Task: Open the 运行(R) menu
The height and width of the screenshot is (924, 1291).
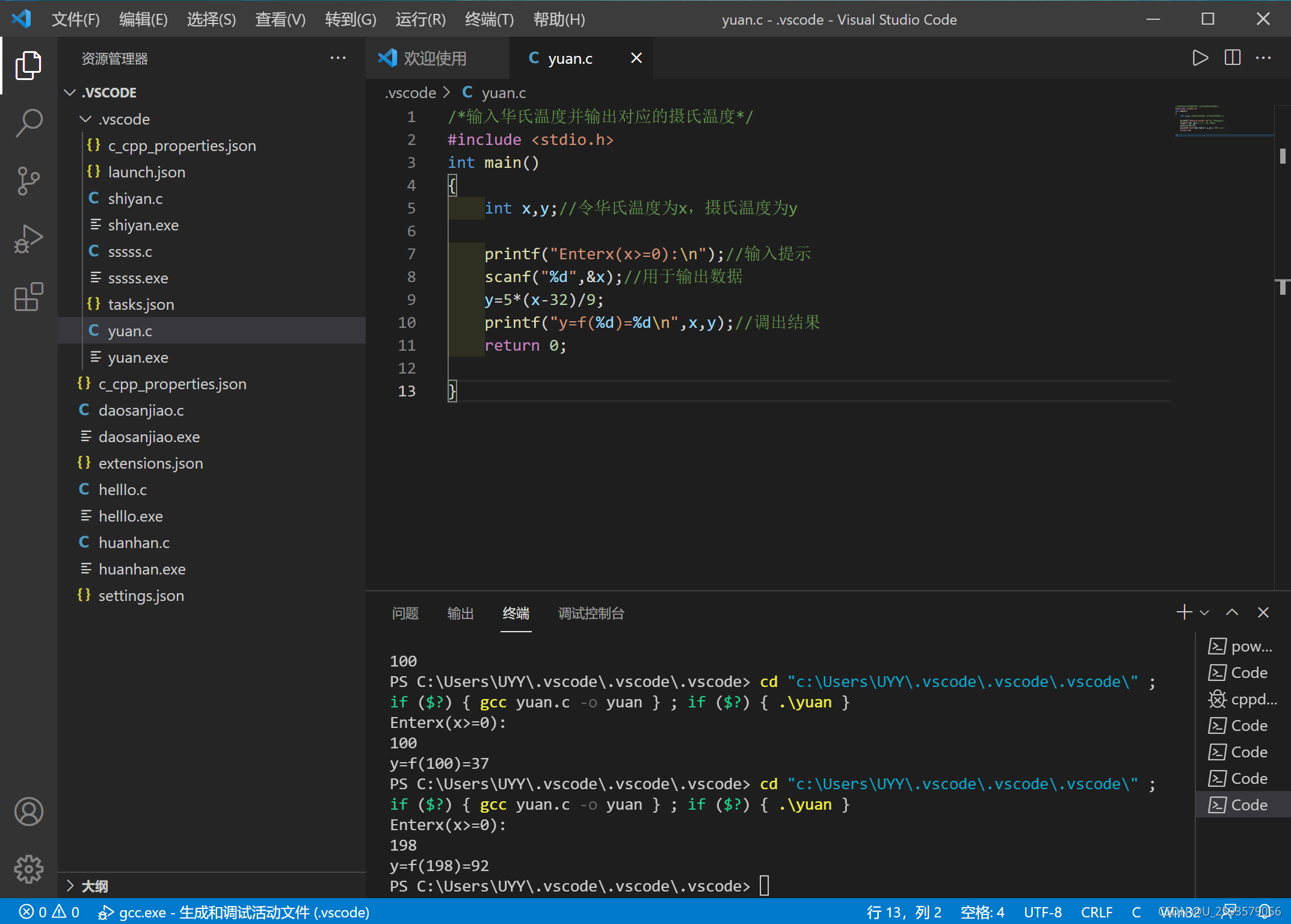Action: (x=421, y=19)
